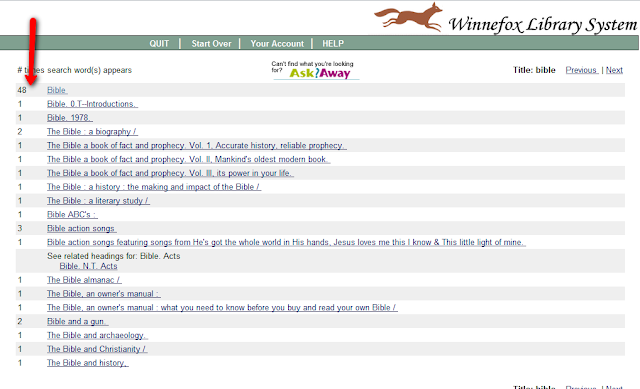640x389 pixels.
Task: Open the short 'The Bible, an owner's manual :' link
Action: tap(103, 294)
